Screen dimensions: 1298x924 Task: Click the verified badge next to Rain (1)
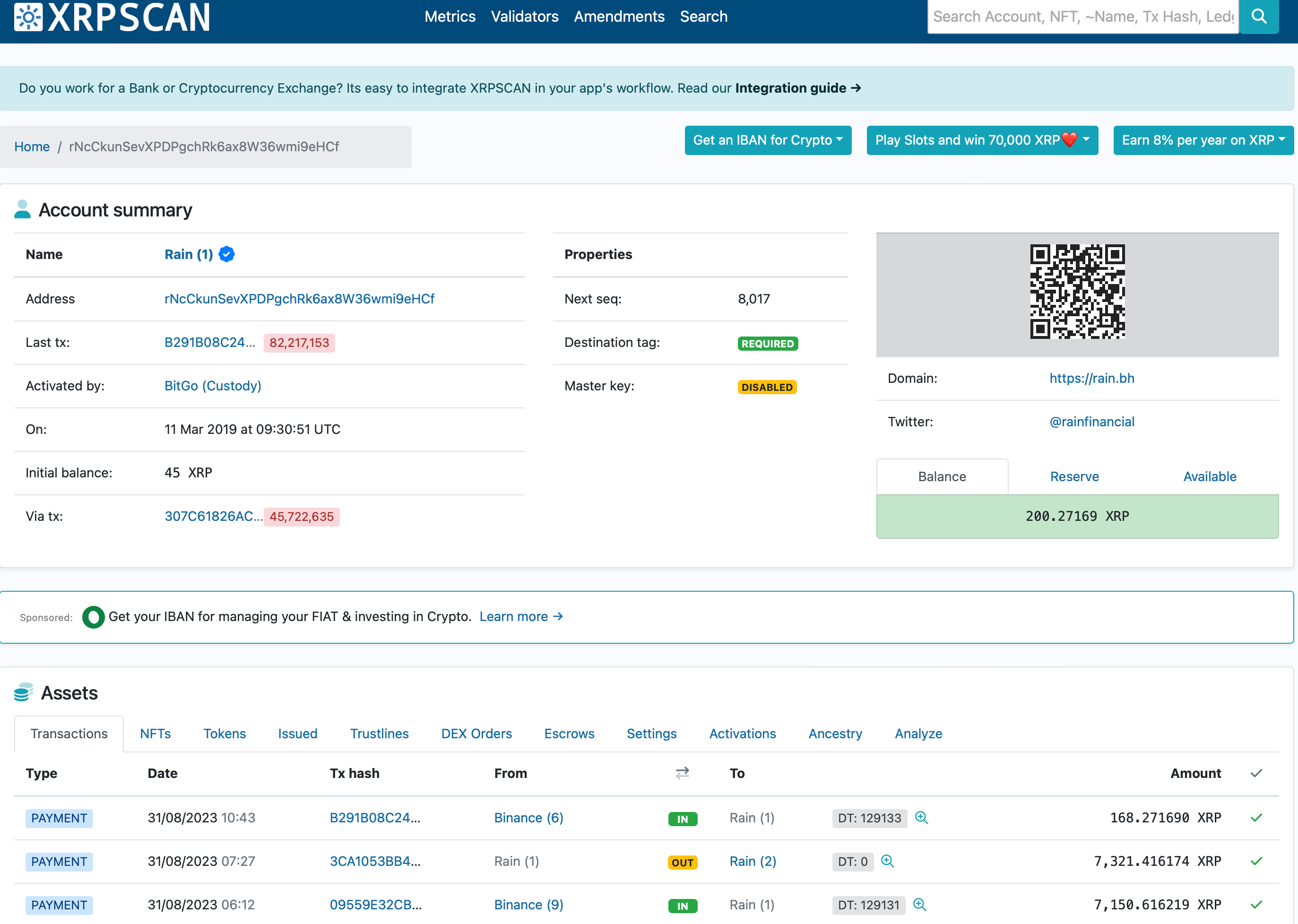point(226,254)
